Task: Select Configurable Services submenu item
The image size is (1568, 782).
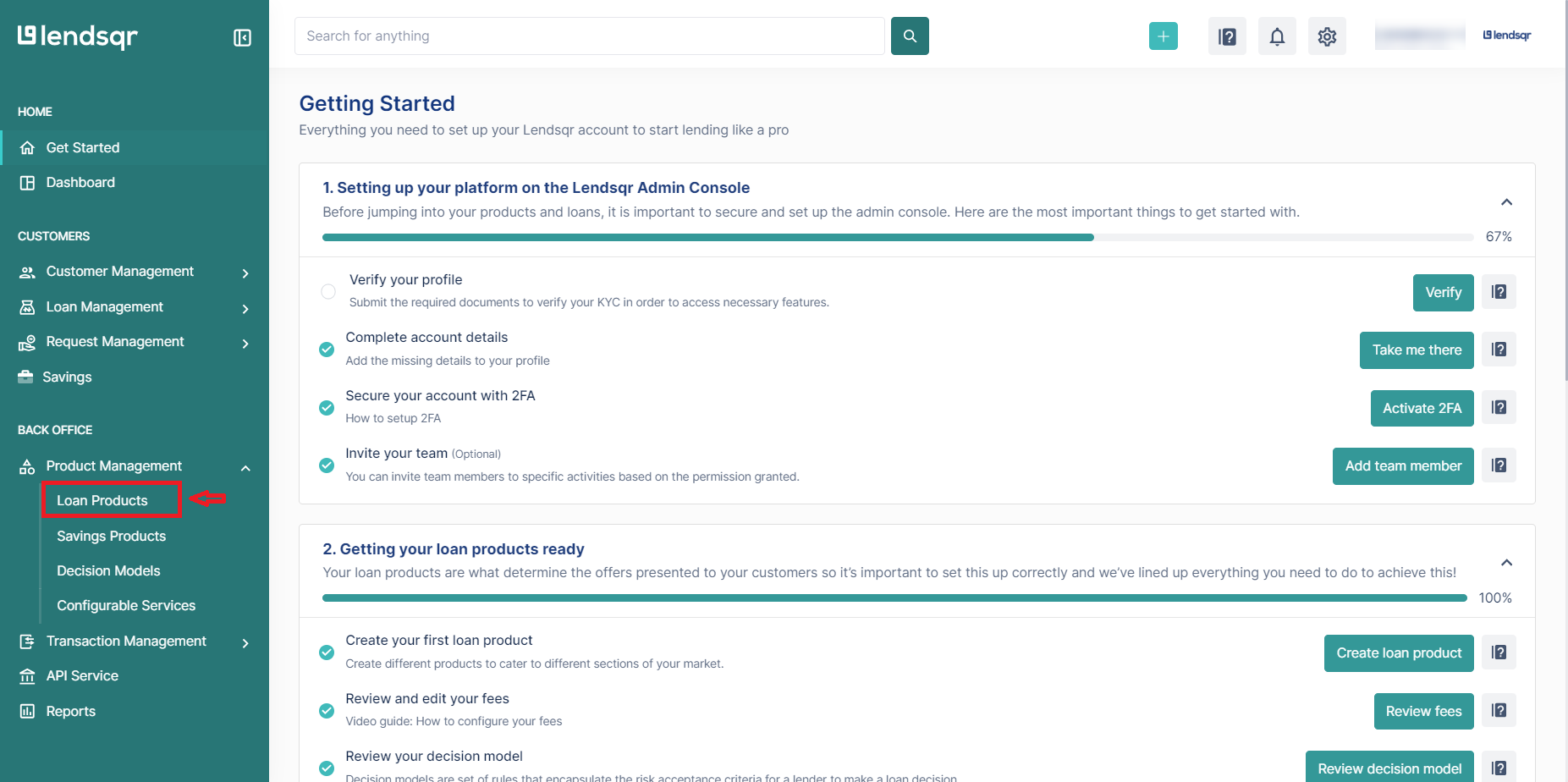Action: coord(126,606)
